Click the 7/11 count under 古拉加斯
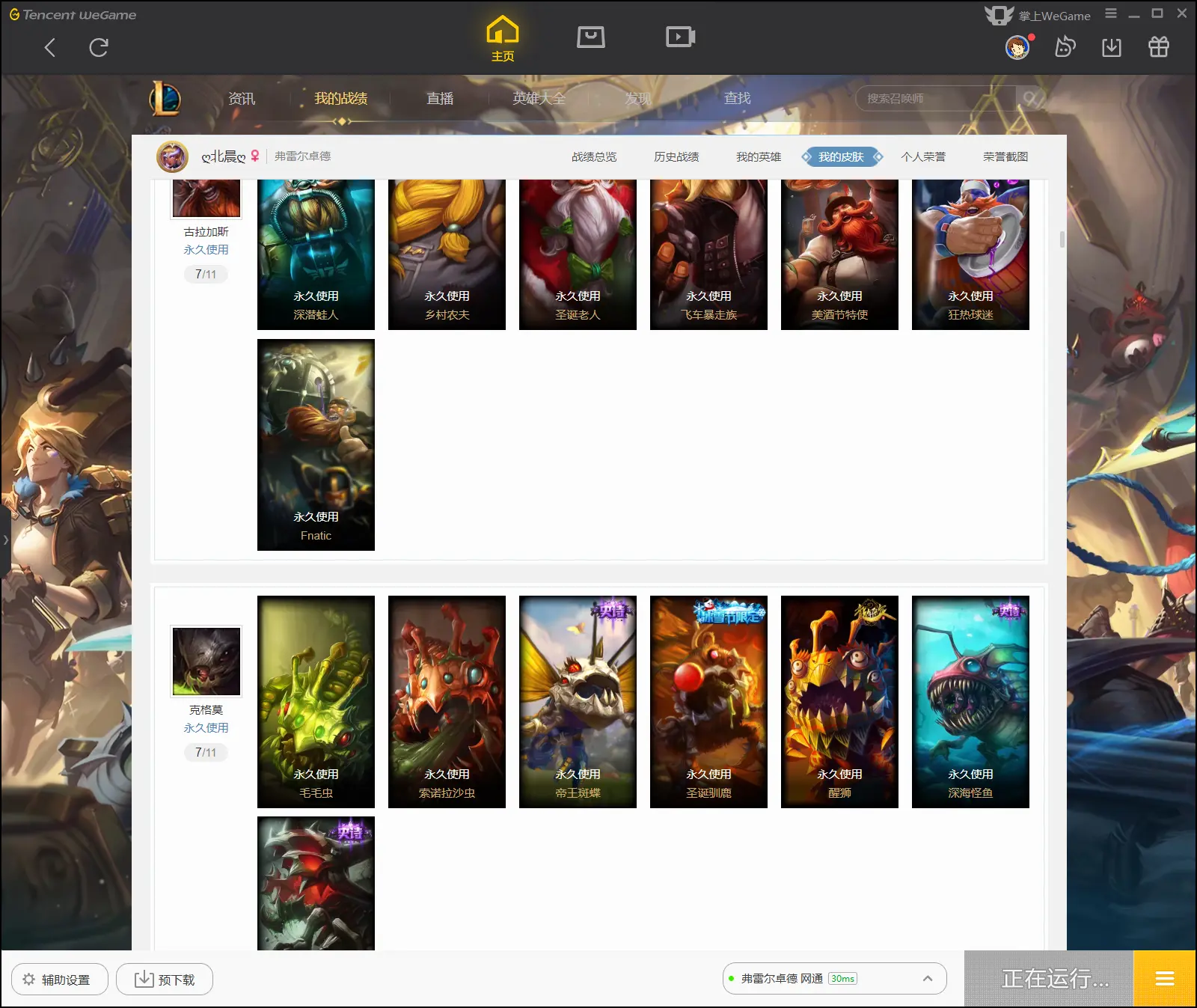Screen dimensions: 1197x1008 [x=206, y=274]
